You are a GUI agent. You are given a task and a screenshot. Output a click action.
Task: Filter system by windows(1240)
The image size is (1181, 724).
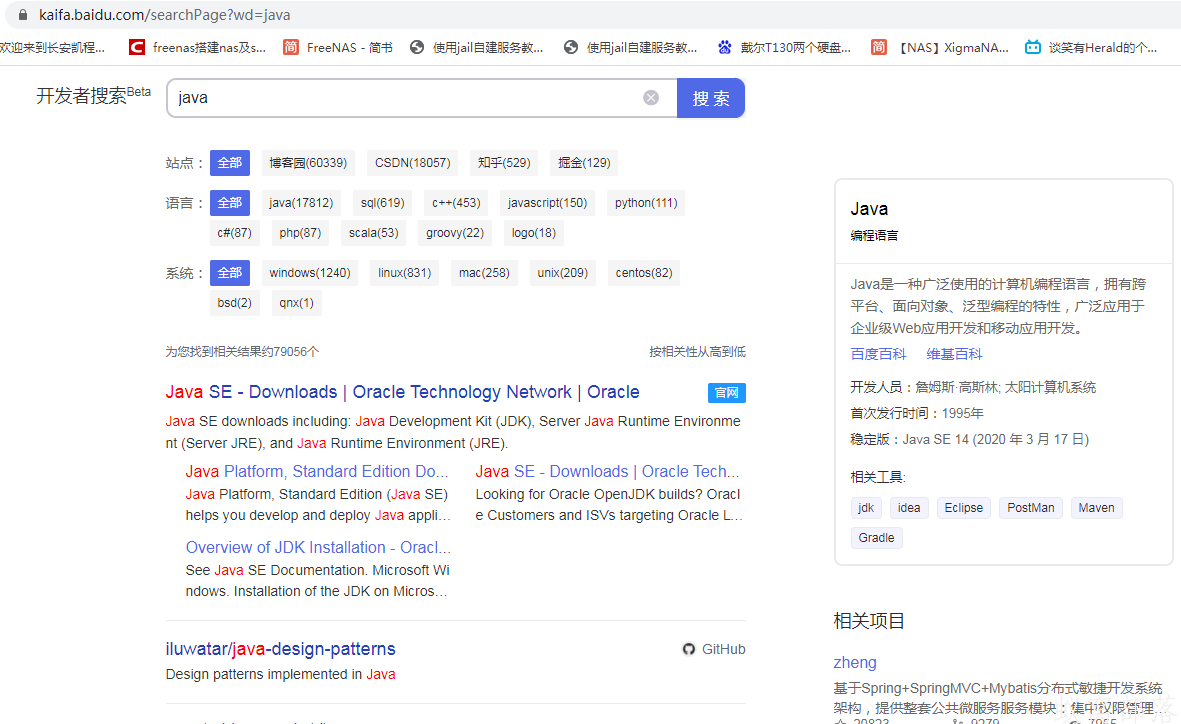(310, 273)
